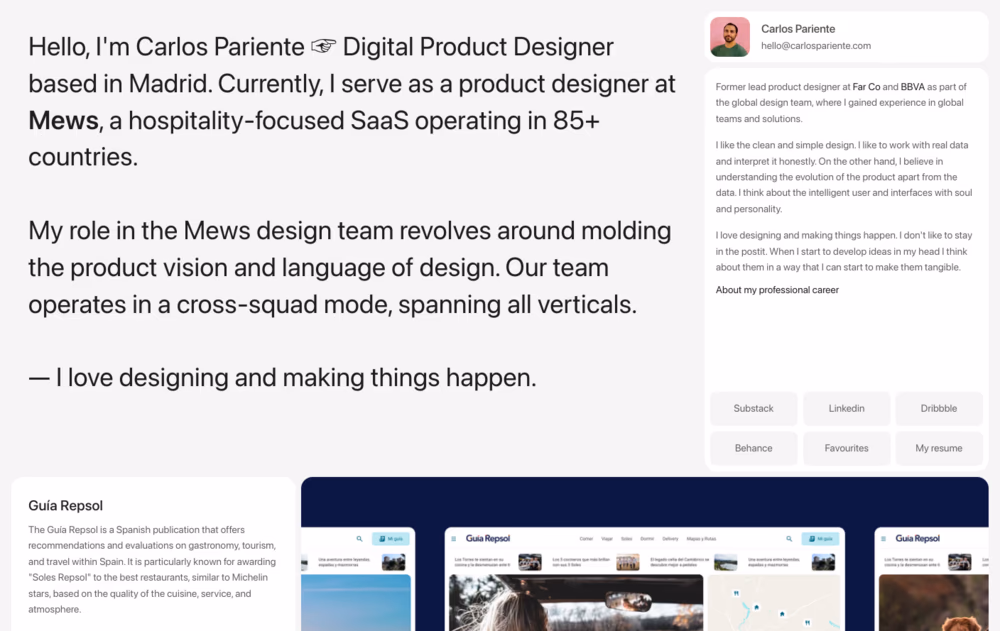Click the Guía Repsol description paragraph
Image resolution: width=1000 pixels, height=631 pixels.
pyautogui.click(x=152, y=569)
